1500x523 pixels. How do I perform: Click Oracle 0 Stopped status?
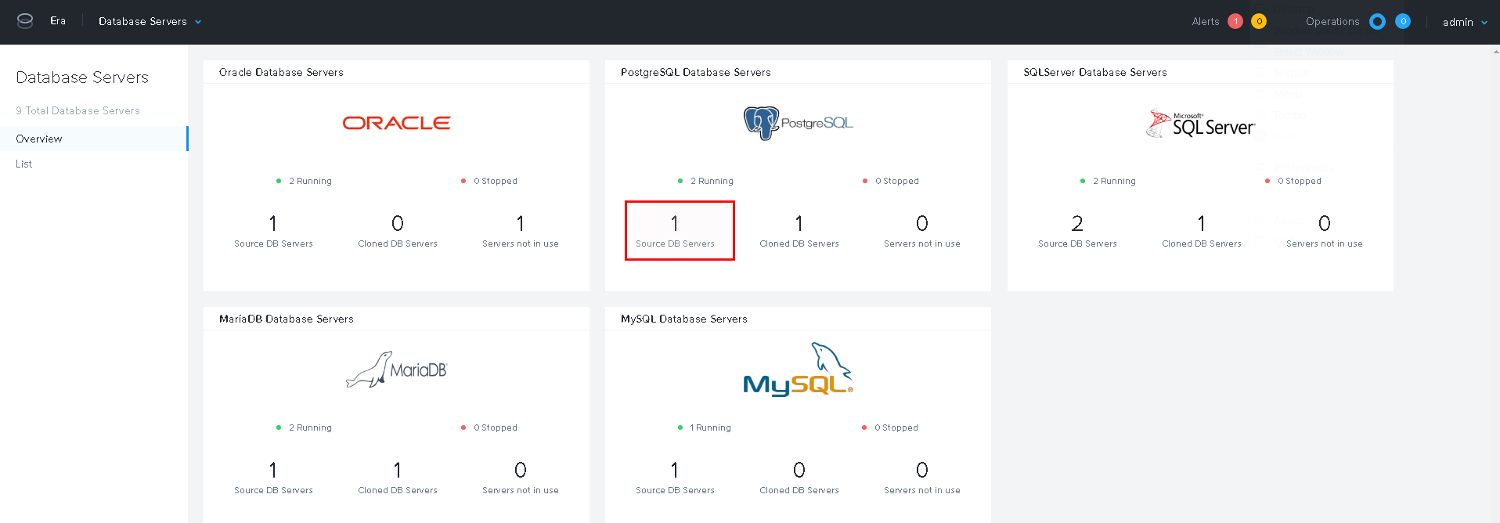pos(489,181)
